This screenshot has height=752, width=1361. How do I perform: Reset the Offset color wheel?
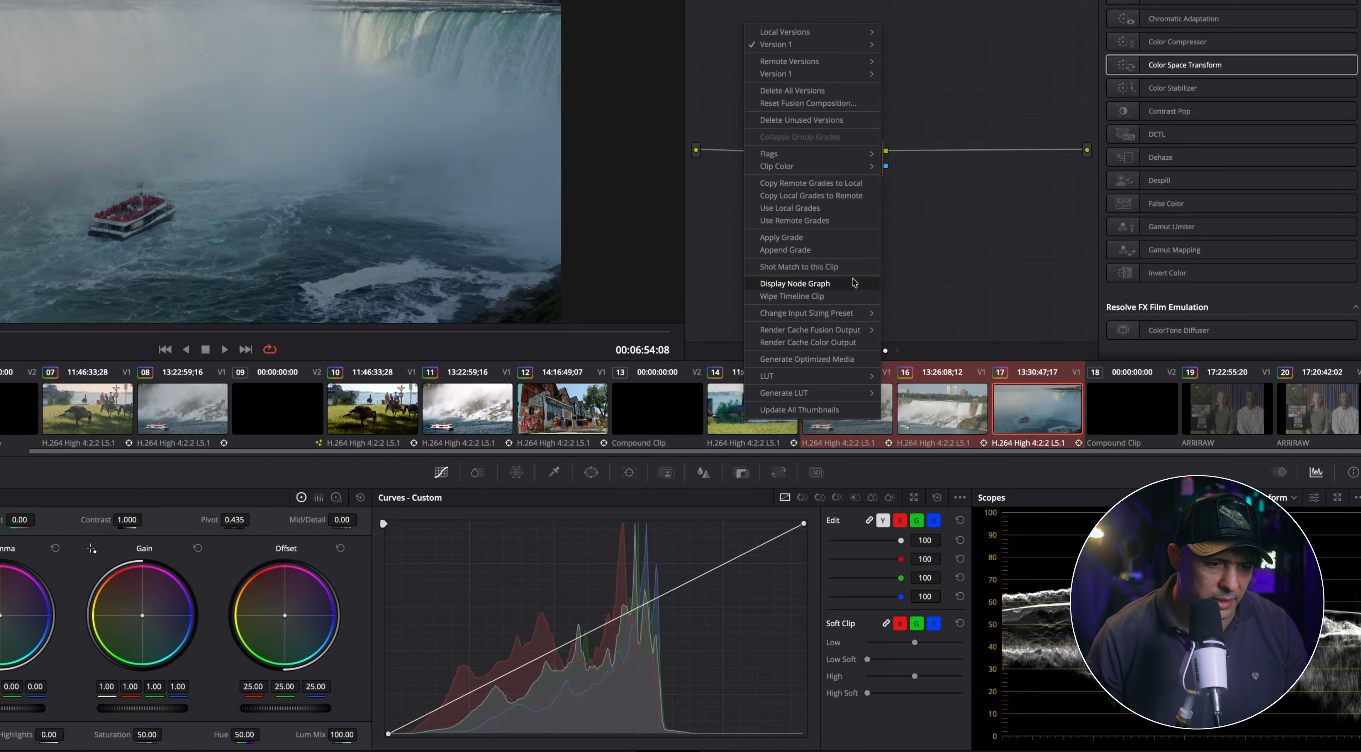pyautogui.click(x=340, y=548)
